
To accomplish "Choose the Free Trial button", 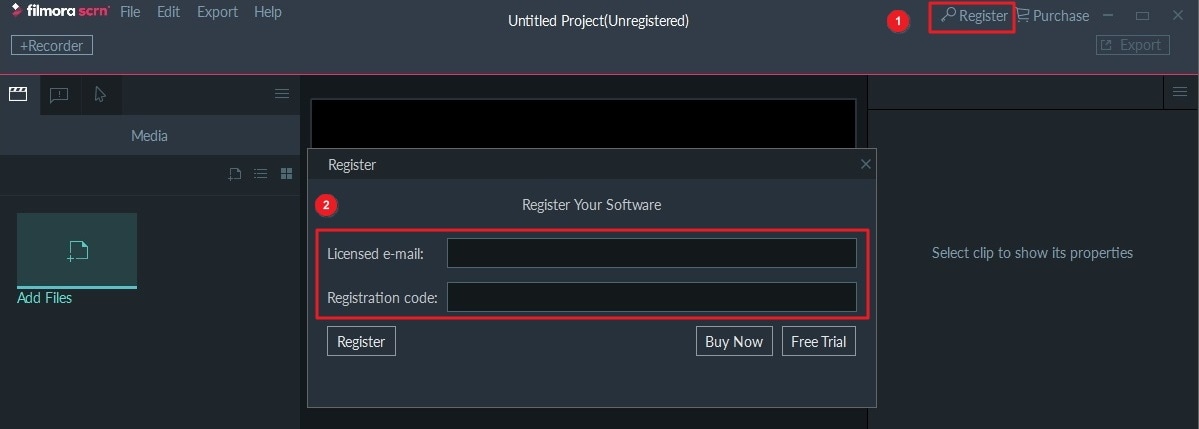I will coord(818,342).
